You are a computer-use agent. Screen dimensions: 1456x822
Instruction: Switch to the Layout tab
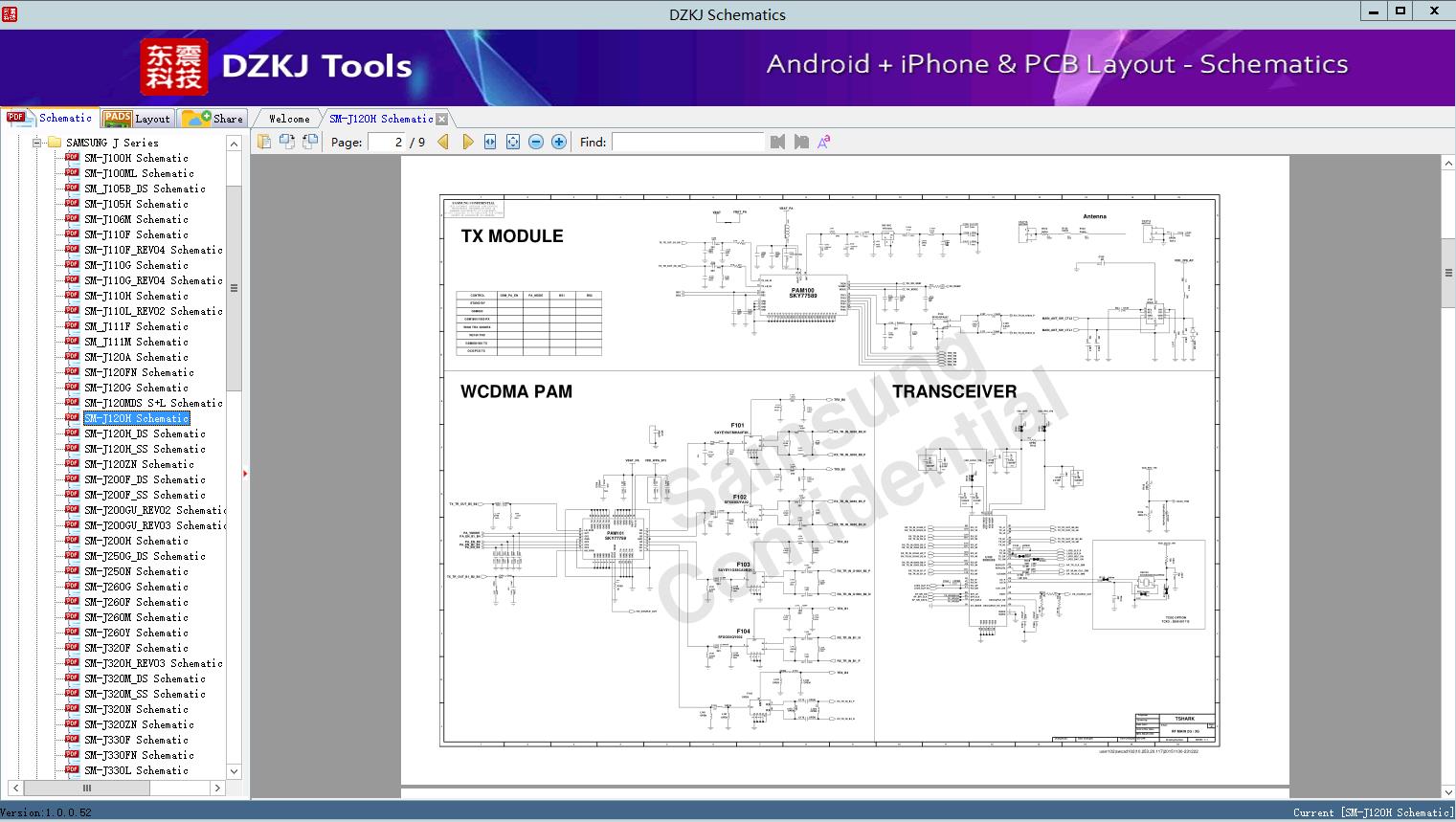point(137,119)
